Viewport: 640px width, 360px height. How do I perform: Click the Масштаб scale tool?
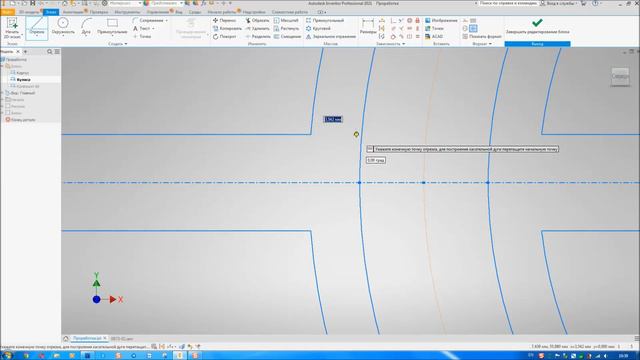pos(286,20)
